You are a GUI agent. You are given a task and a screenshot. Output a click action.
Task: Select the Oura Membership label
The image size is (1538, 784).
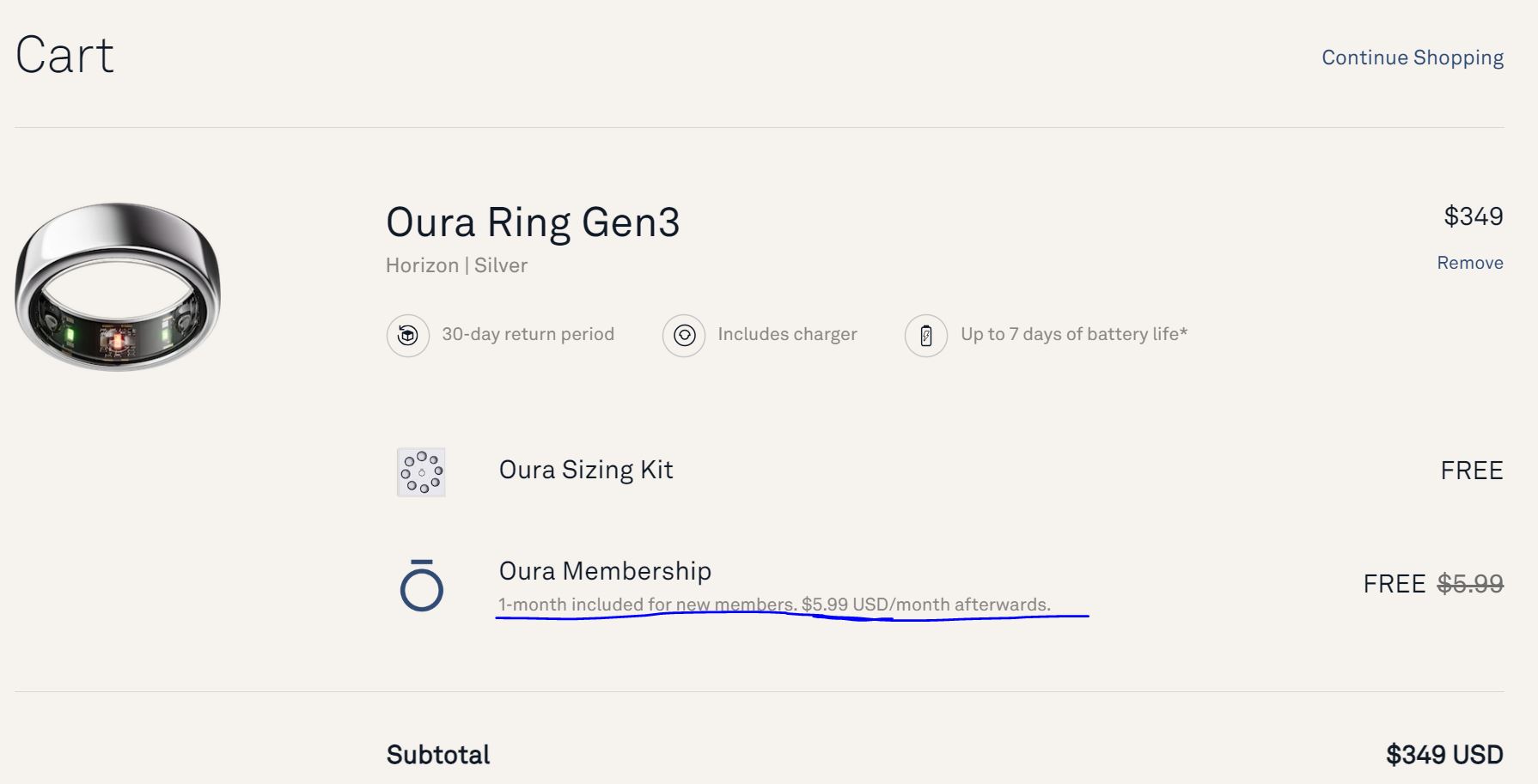pyautogui.click(x=605, y=571)
